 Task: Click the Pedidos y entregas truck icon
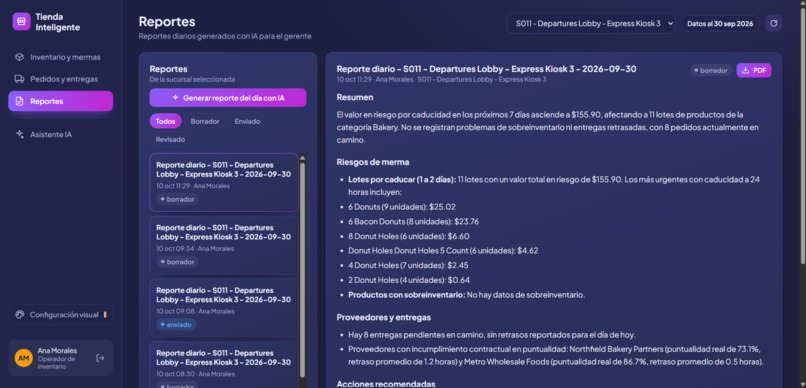(19, 79)
